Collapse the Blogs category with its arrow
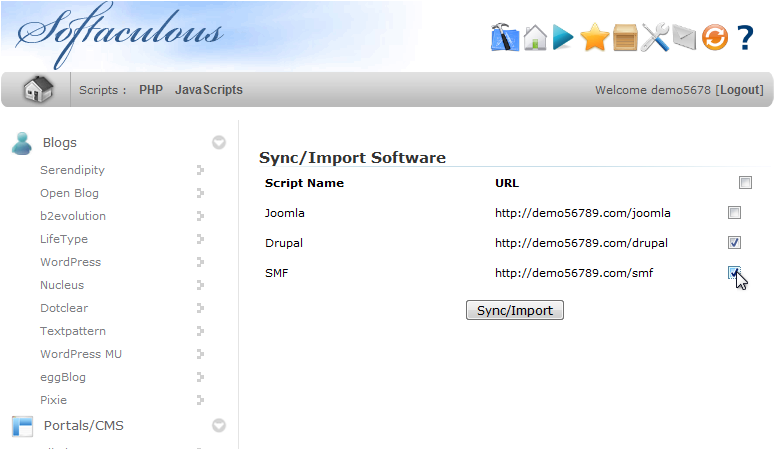This screenshot has width=776, height=450. click(x=219, y=143)
